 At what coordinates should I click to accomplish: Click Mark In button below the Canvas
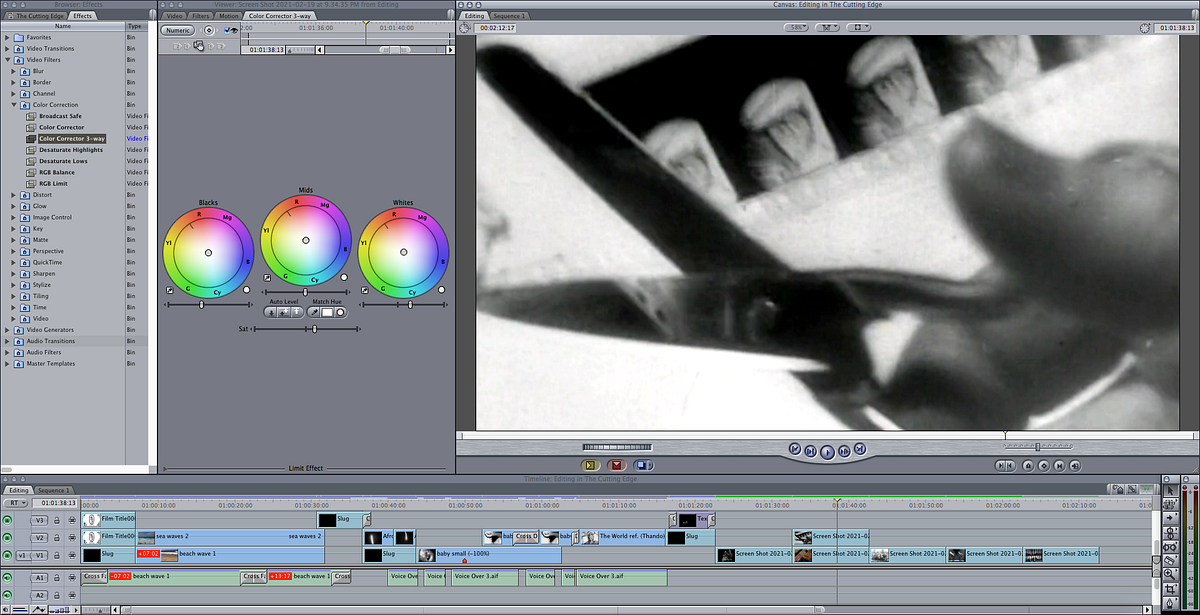[1002, 465]
